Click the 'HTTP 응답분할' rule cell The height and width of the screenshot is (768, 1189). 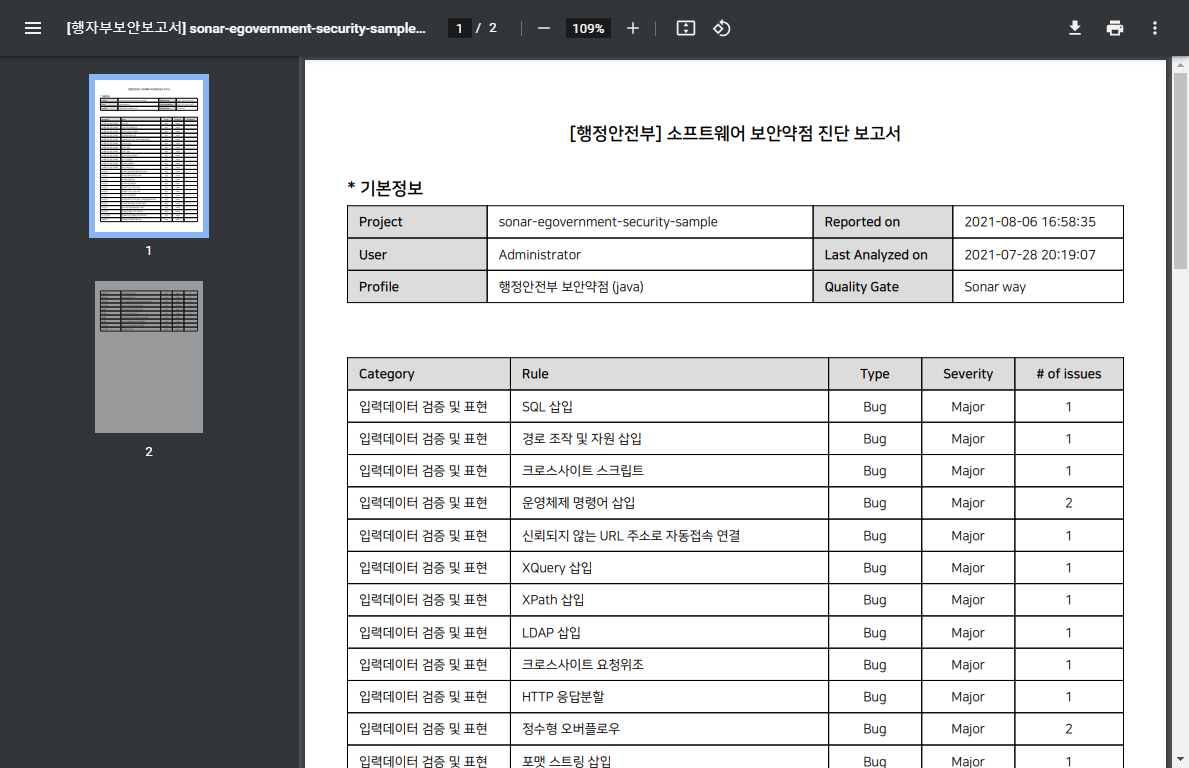669,696
